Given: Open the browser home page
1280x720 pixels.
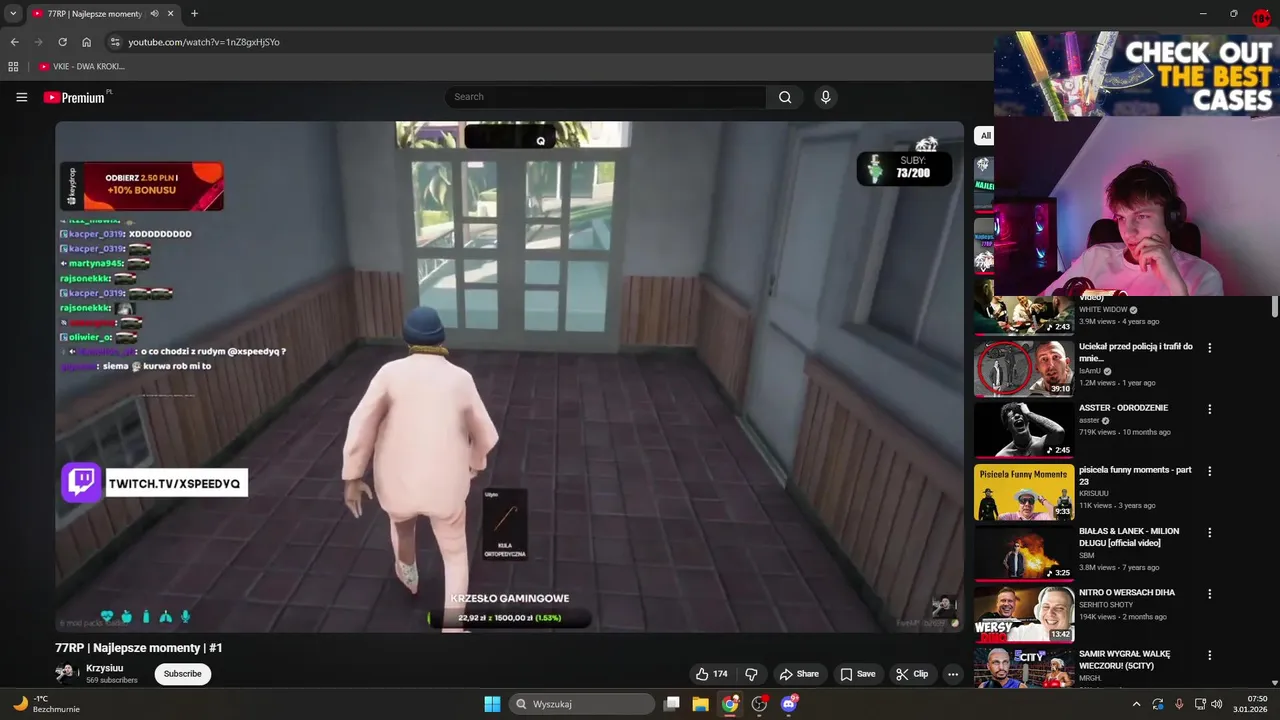Looking at the screenshot, I should [x=87, y=42].
